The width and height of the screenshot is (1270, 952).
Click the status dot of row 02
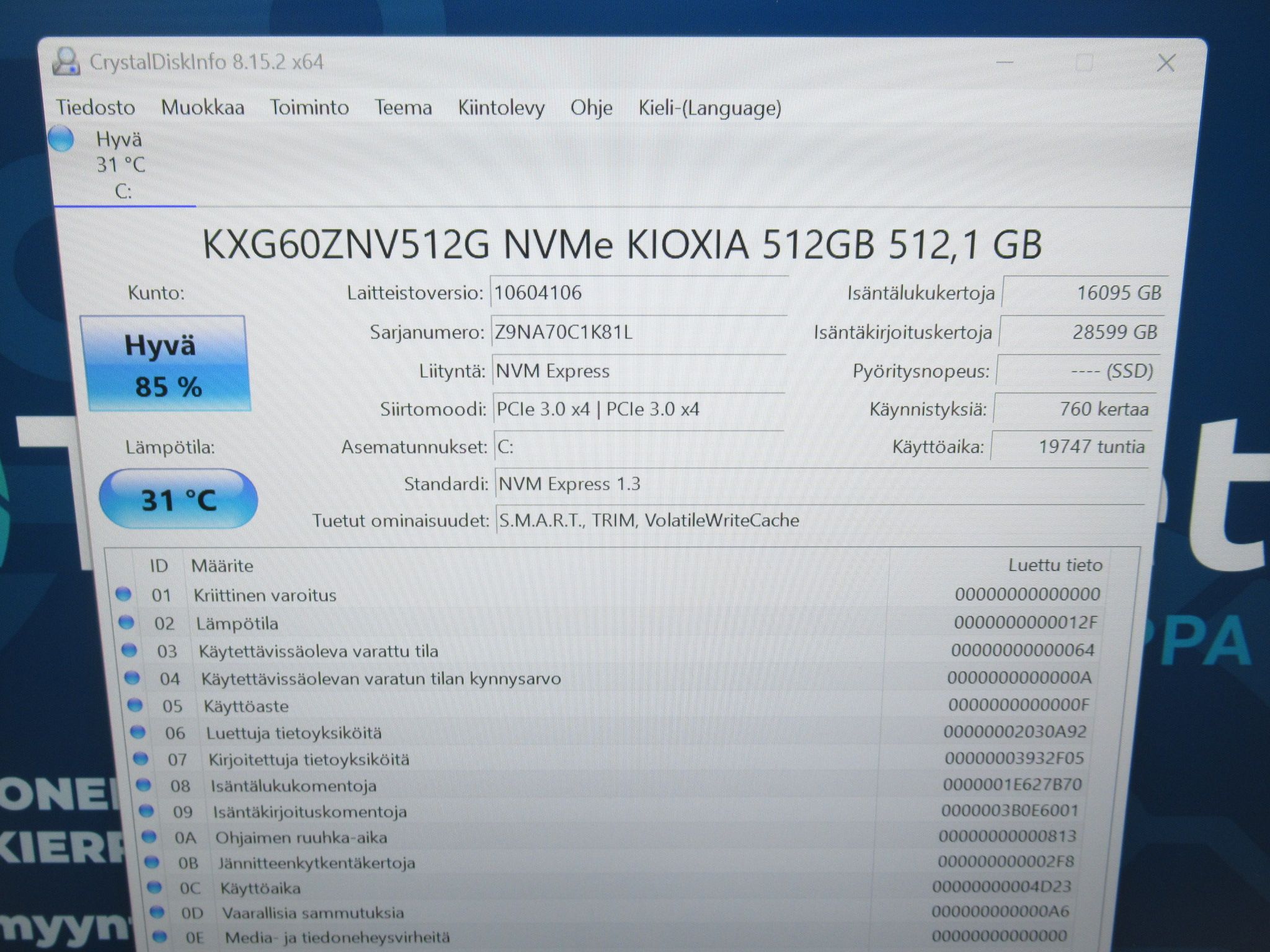(126, 622)
